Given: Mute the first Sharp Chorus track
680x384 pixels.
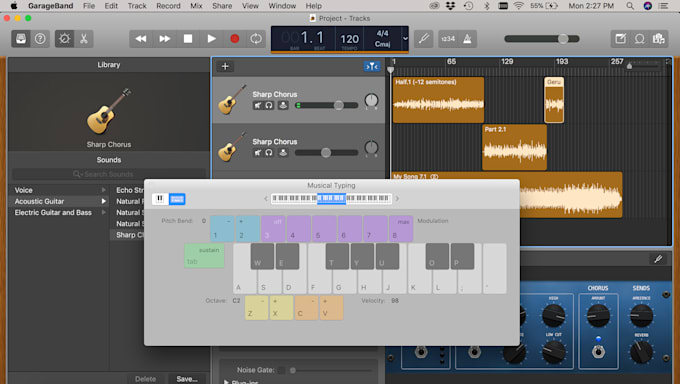Looking at the screenshot, I should [x=258, y=105].
